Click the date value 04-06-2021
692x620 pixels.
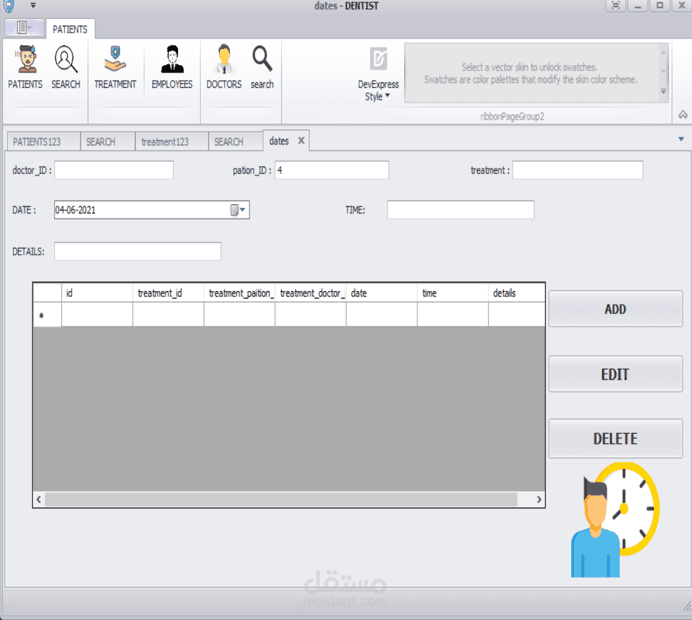click(75, 210)
